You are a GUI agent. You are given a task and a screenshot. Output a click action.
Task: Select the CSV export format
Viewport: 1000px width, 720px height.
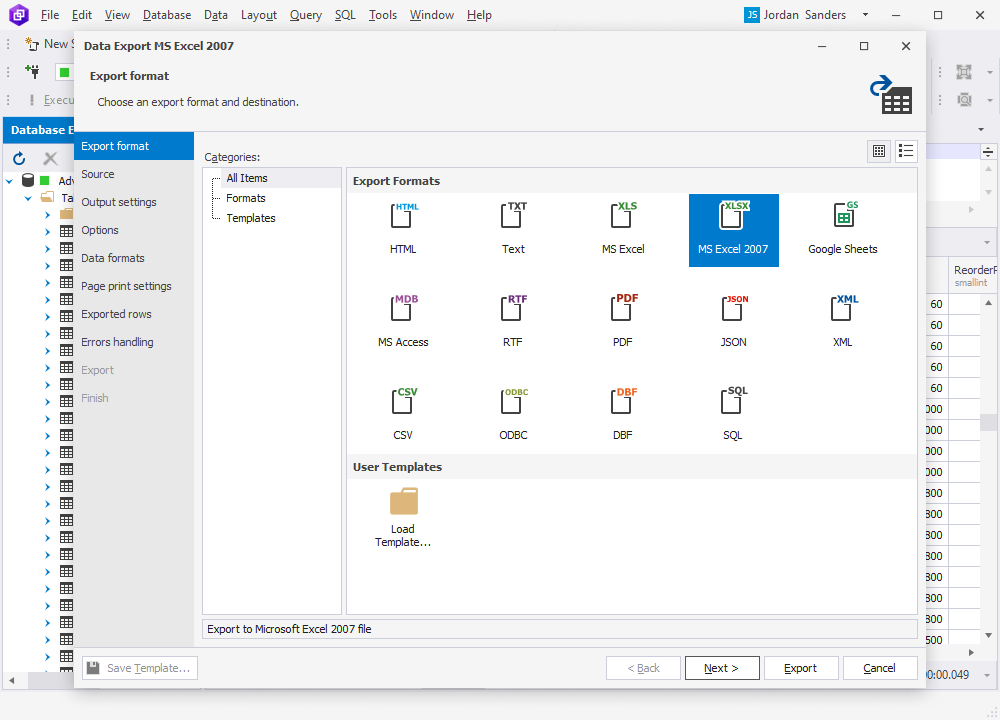(x=403, y=416)
